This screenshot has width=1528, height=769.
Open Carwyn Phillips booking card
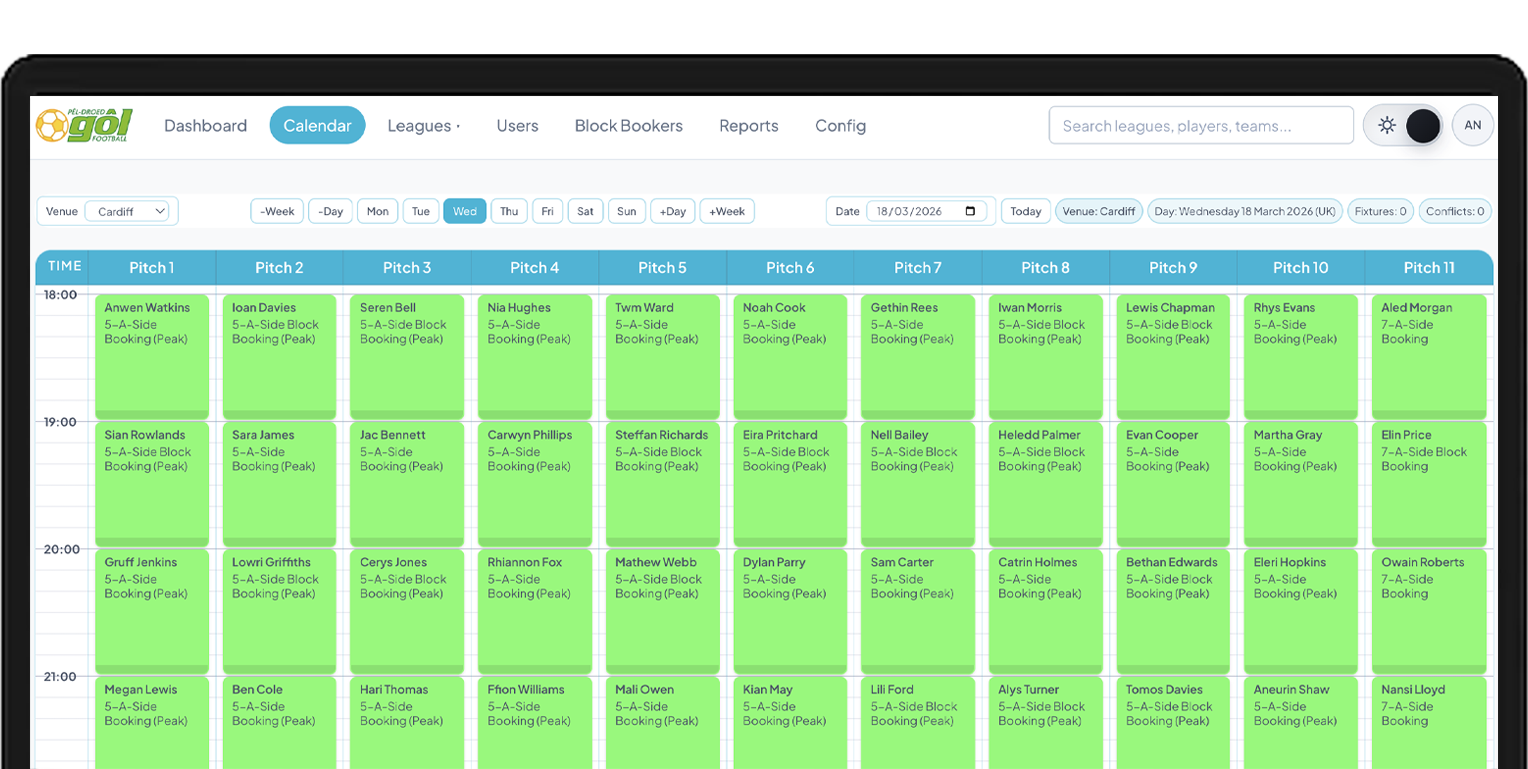pyautogui.click(x=535, y=484)
